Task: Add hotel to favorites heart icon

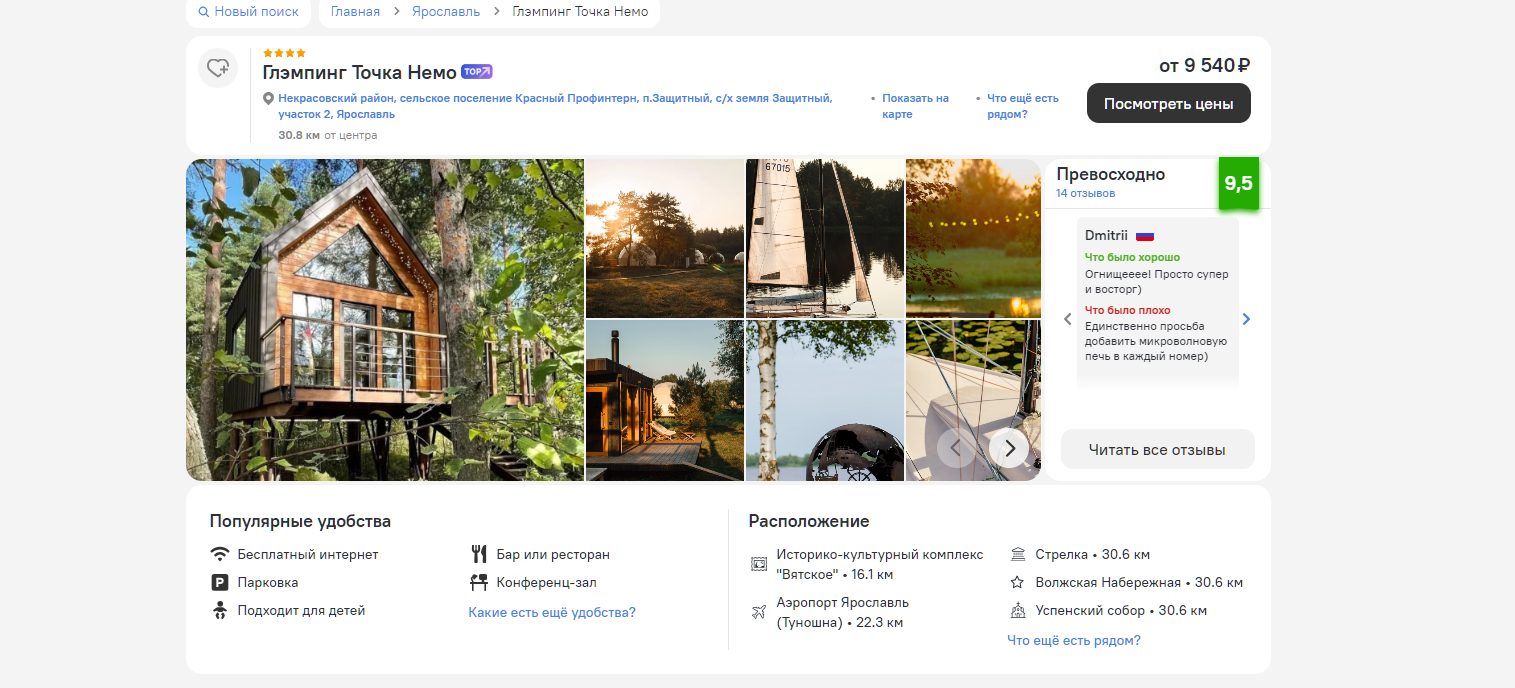Action: tap(218, 68)
